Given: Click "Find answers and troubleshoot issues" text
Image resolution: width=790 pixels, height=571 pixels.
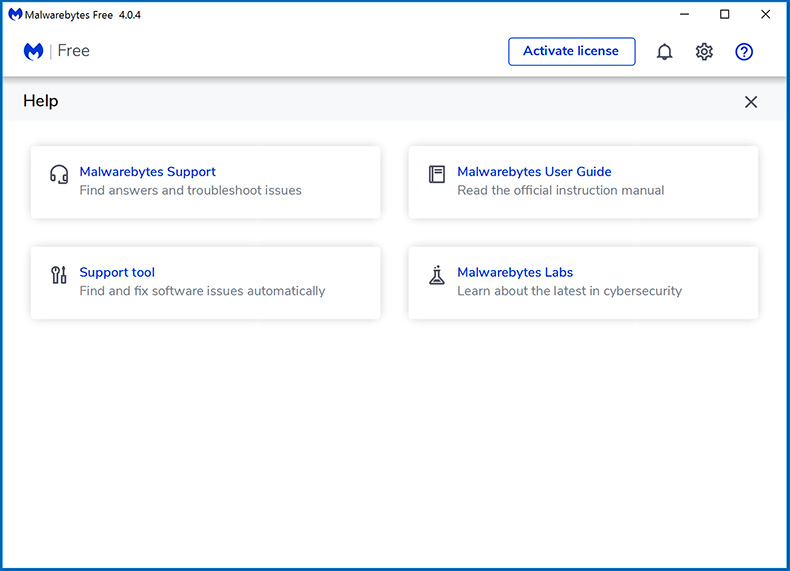Looking at the screenshot, I should pyautogui.click(x=190, y=191).
